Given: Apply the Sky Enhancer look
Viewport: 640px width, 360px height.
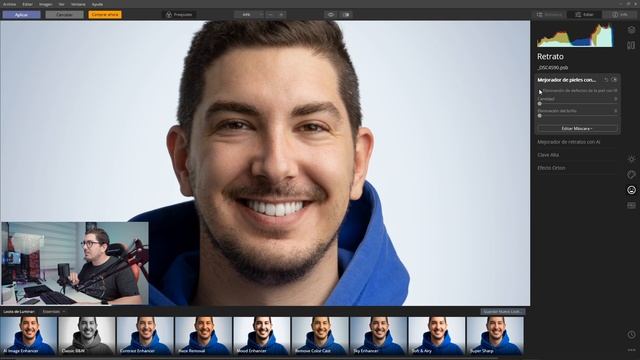Looking at the screenshot, I should [x=379, y=336].
